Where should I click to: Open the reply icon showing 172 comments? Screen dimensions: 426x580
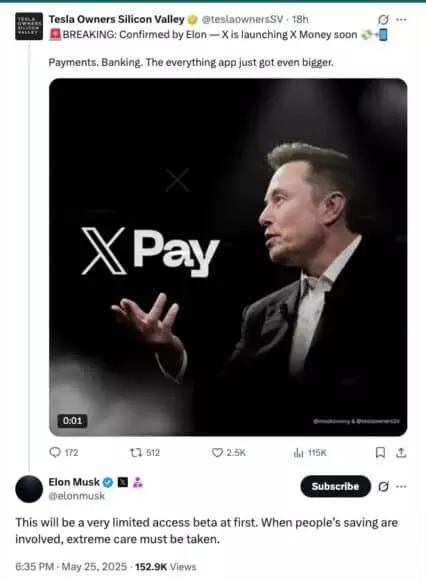(55, 452)
